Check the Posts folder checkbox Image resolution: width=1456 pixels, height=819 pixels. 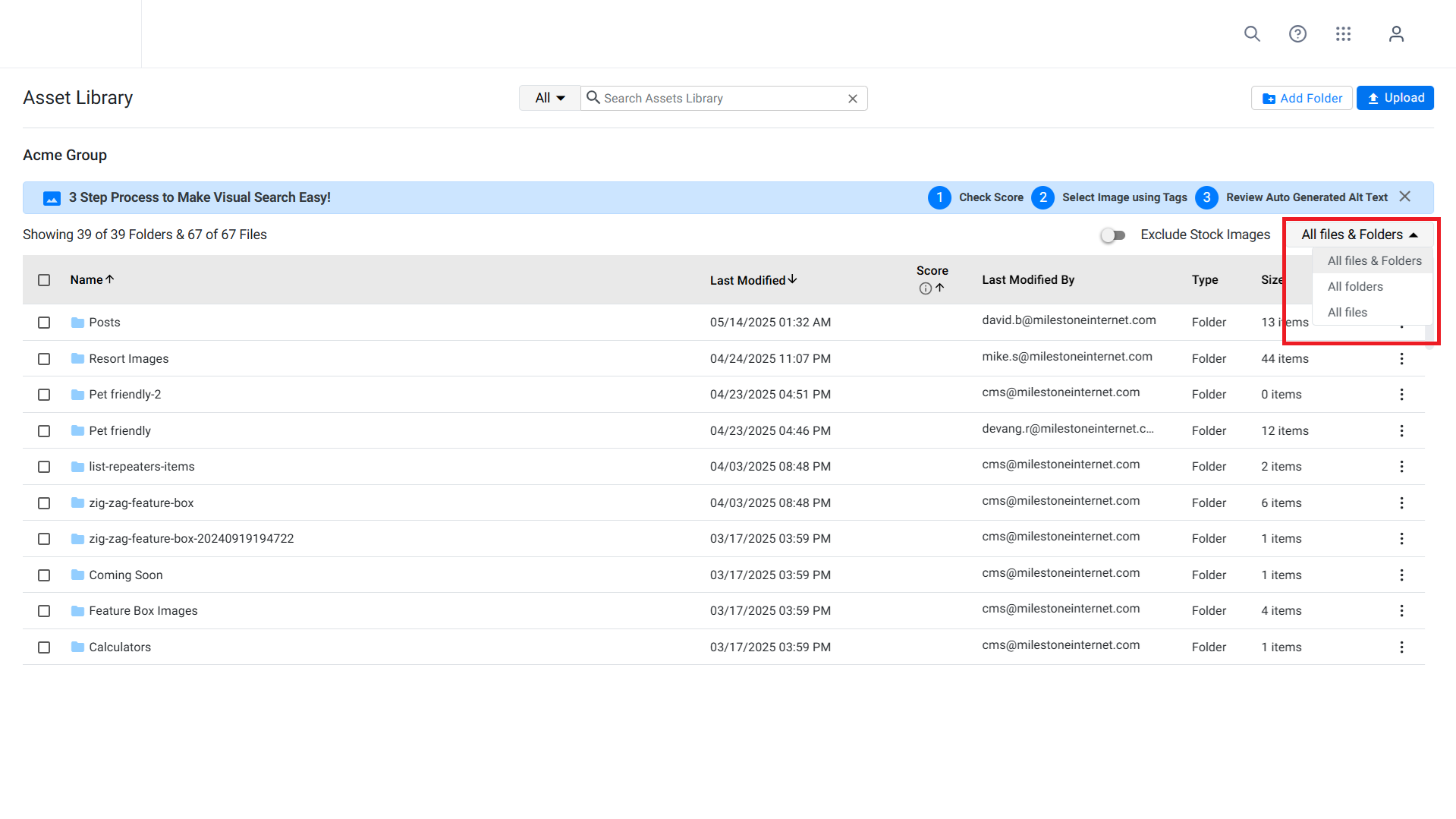(x=44, y=323)
